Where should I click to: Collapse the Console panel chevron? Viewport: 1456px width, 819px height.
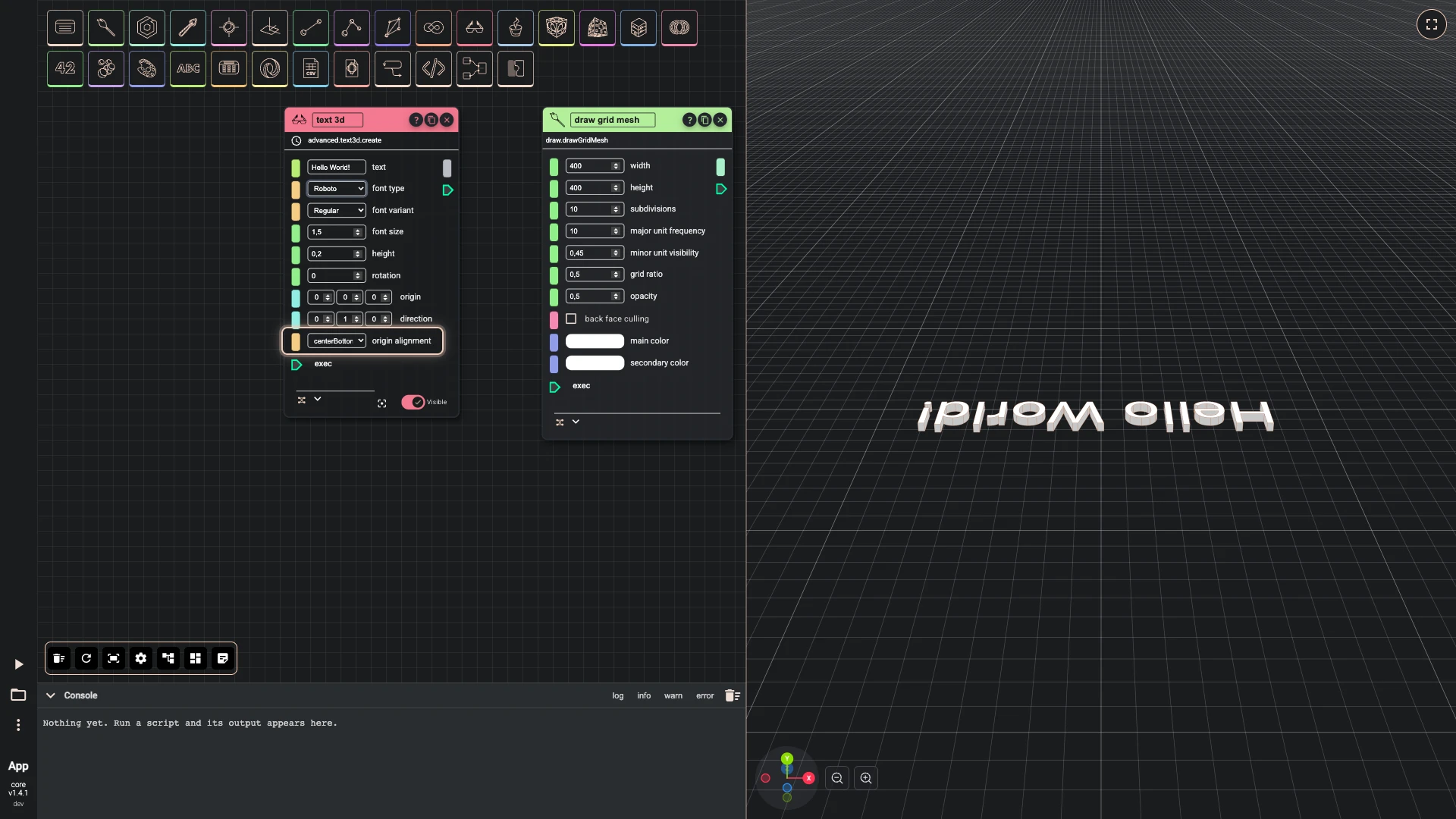coord(51,695)
